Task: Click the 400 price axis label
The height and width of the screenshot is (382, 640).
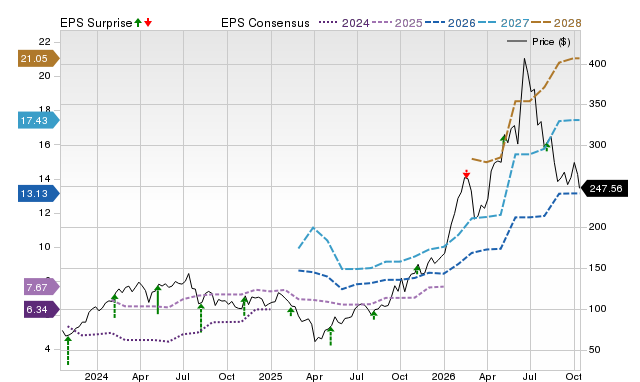Action: [598, 64]
